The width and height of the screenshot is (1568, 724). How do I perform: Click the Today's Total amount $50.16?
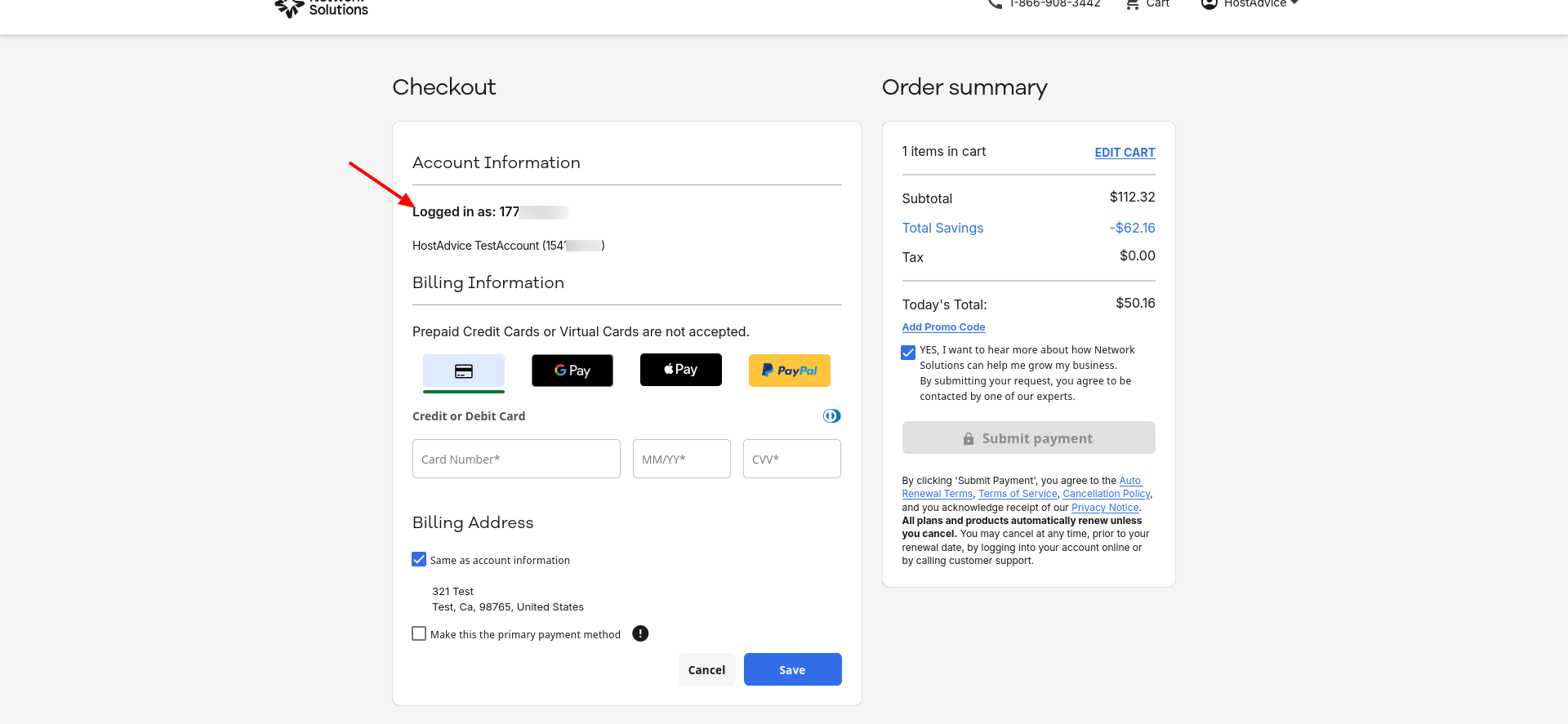tap(1135, 303)
